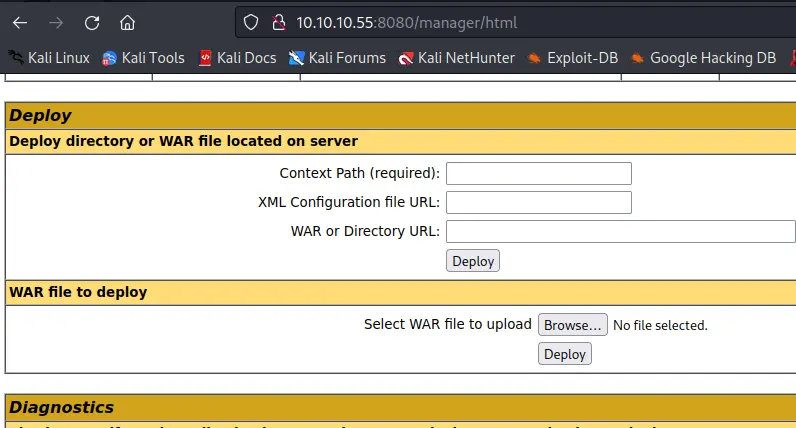The width and height of the screenshot is (796, 428).
Task: Open the Kali Linux bookmark
Action: click(50, 58)
